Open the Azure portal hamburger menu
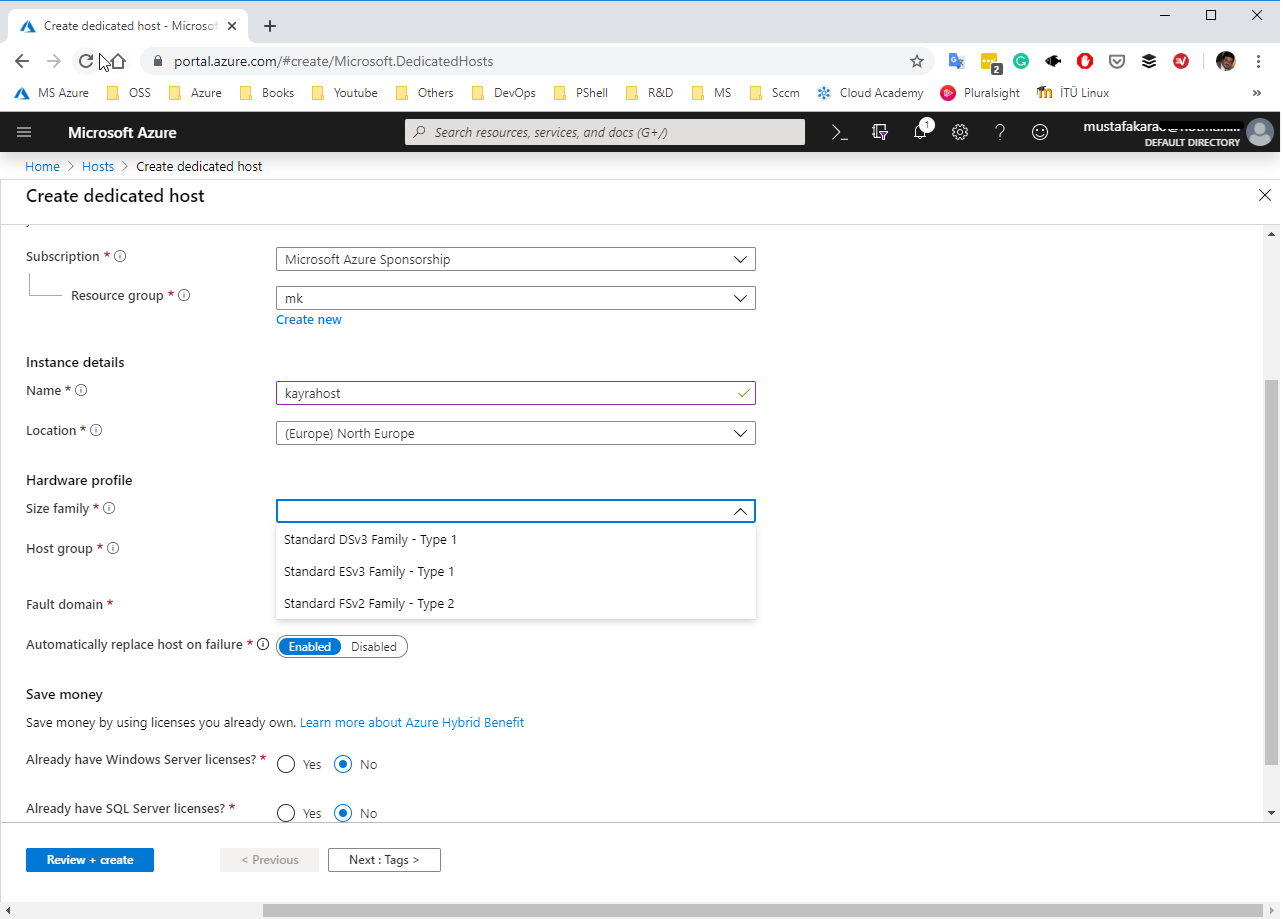Screen dimensions: 1283x919 [x=25, y=132]
